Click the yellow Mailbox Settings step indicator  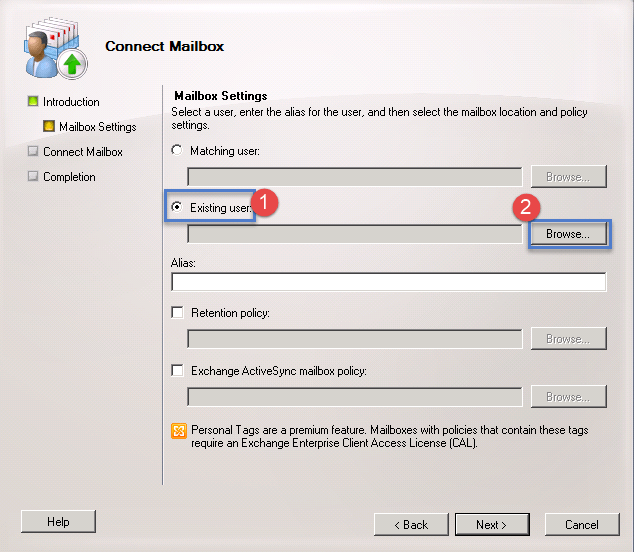coord(49,126)
